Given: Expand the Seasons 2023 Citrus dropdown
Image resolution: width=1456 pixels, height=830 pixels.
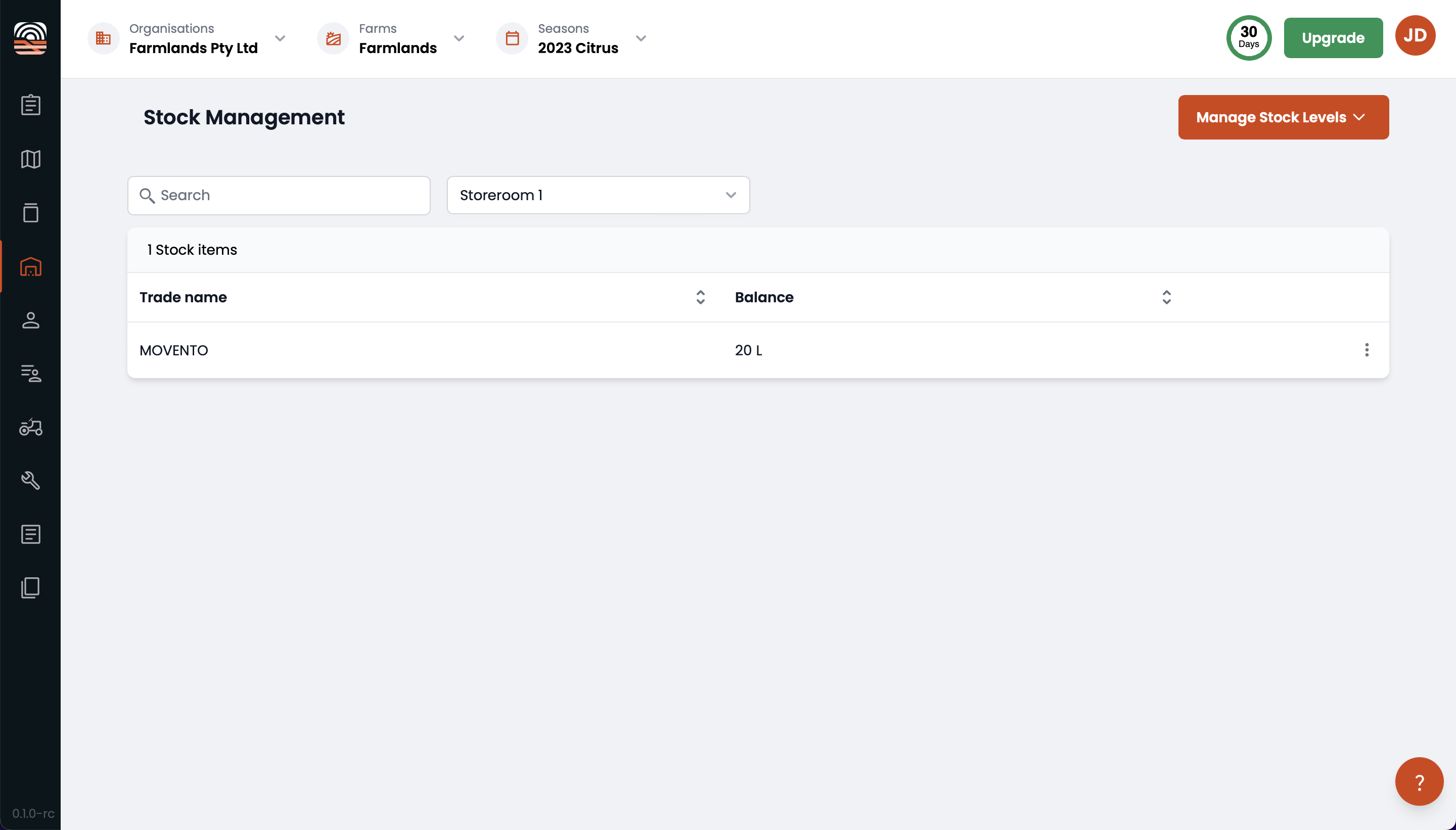Looking at the screenshot, I should [x=641, y=38].
